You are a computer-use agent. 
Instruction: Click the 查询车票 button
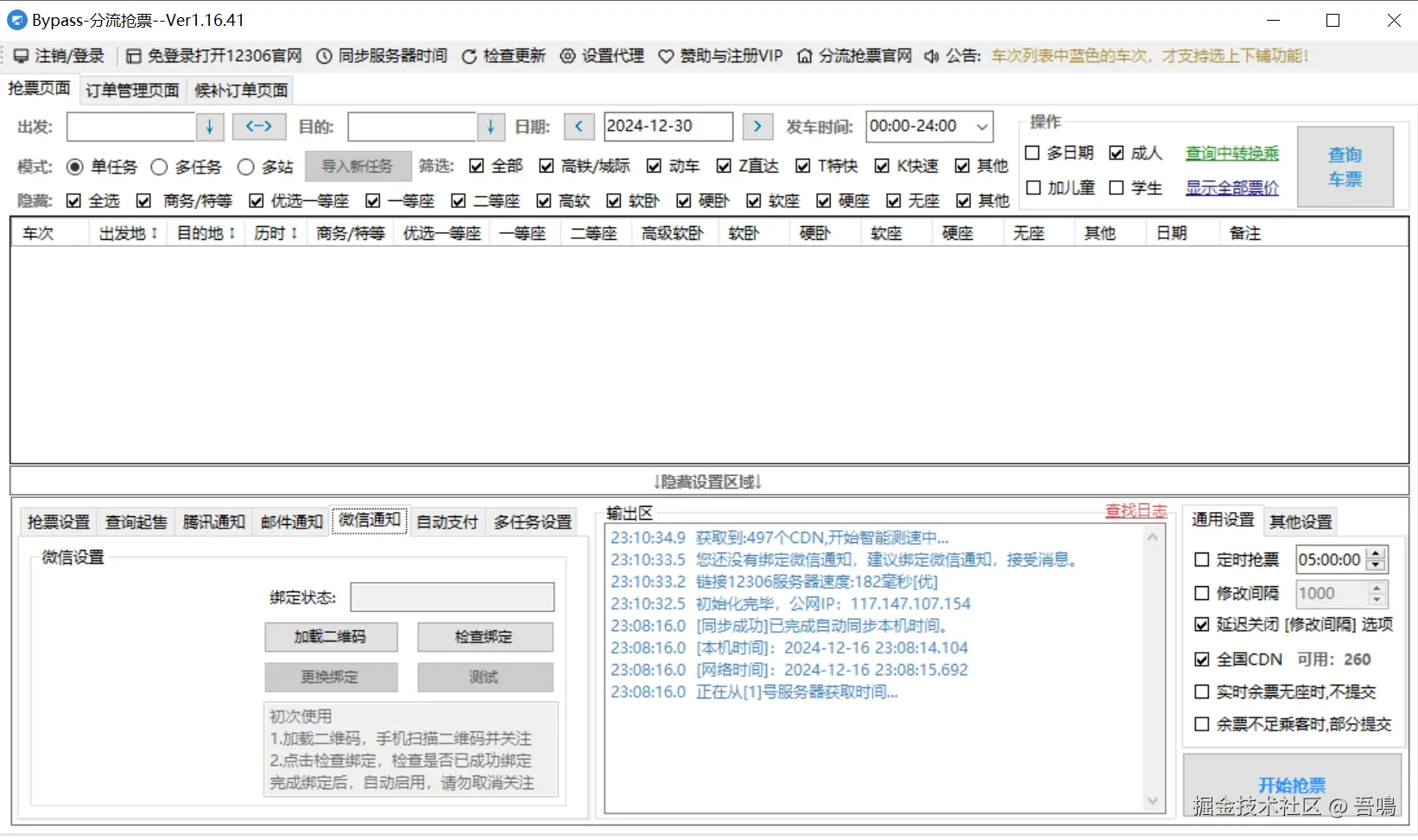tap(1345, 167)
